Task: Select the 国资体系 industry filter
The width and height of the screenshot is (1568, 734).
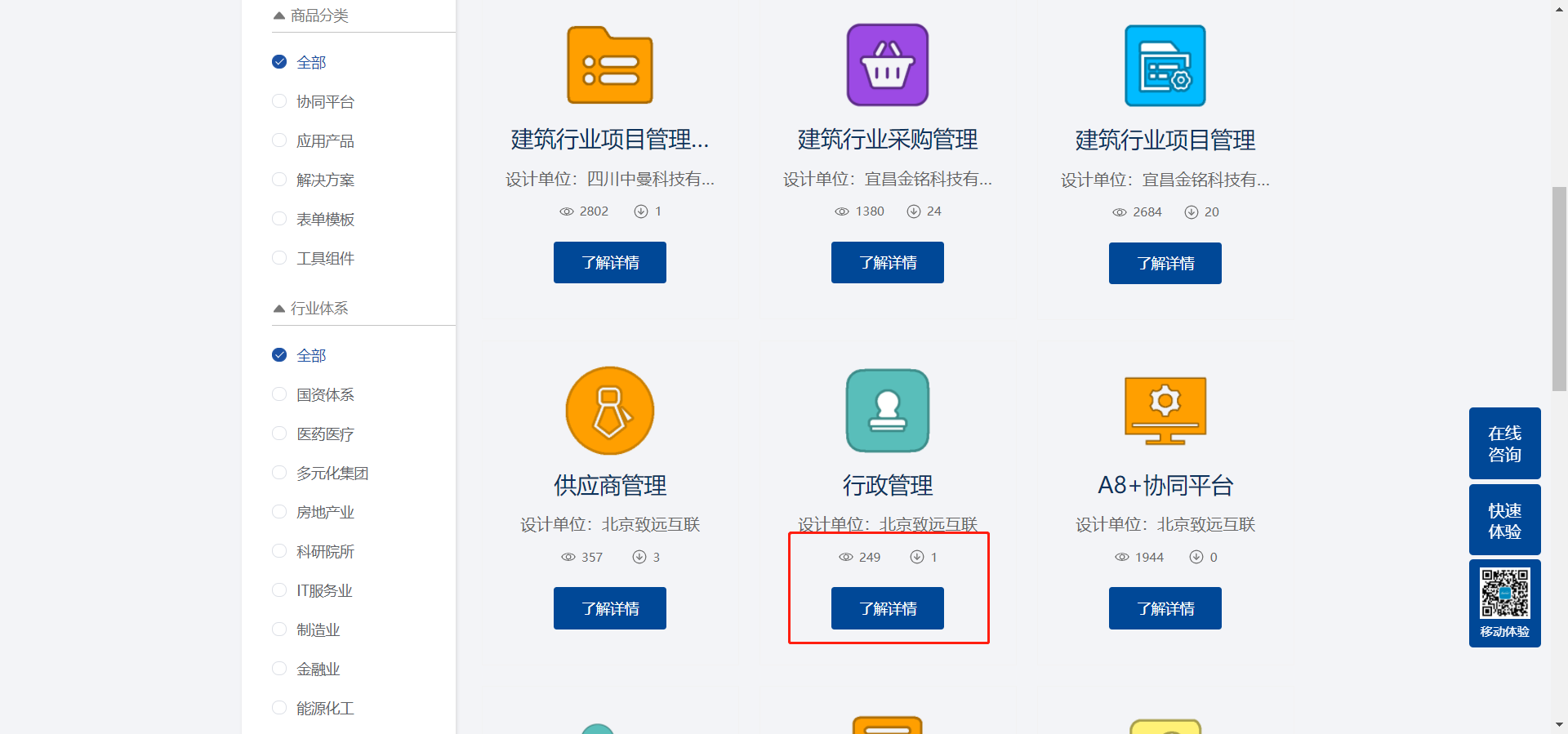Action: [313, 394]
